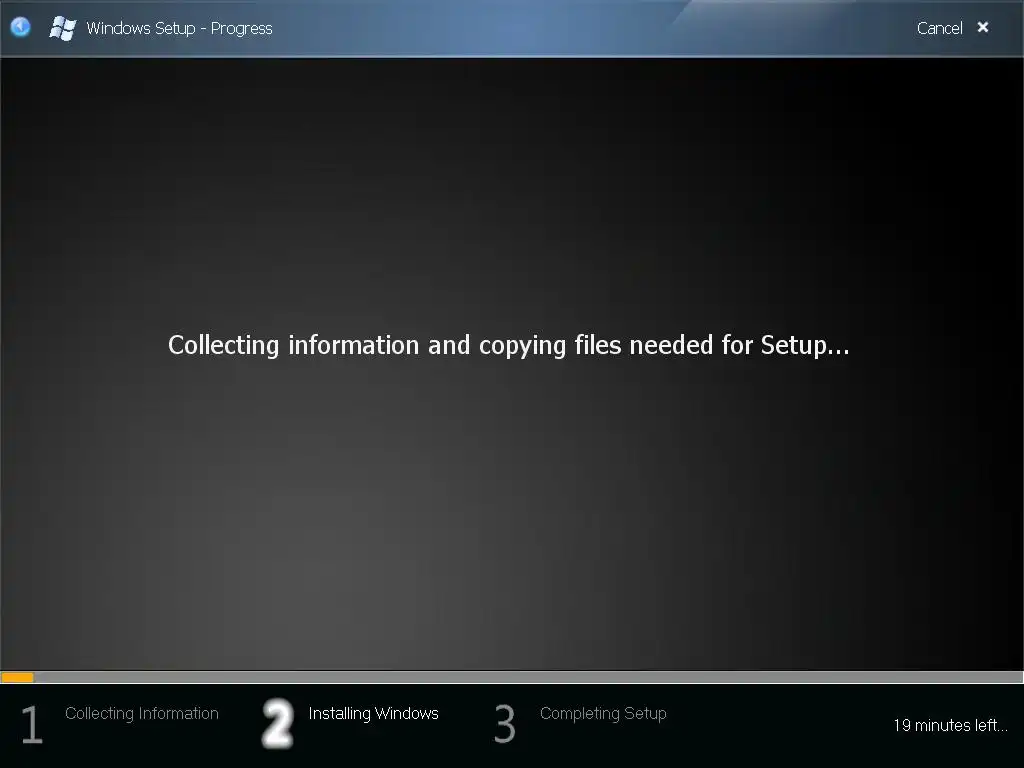Click the number 1 step indicator
The image size is (1024, 768).
pos(31,724)
